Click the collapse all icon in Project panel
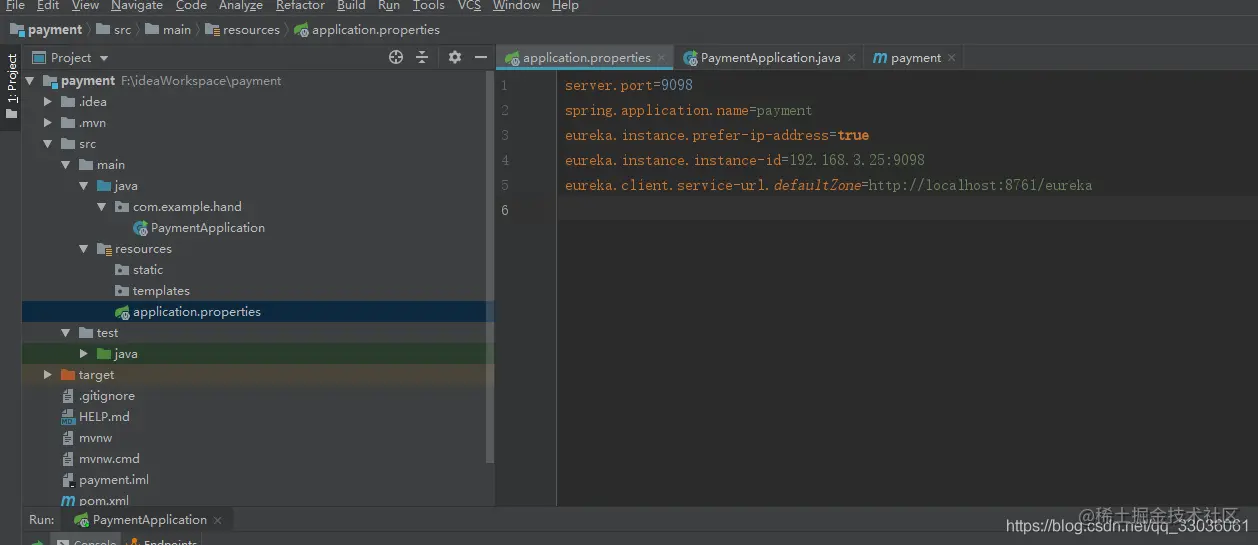 coord(422,57)
